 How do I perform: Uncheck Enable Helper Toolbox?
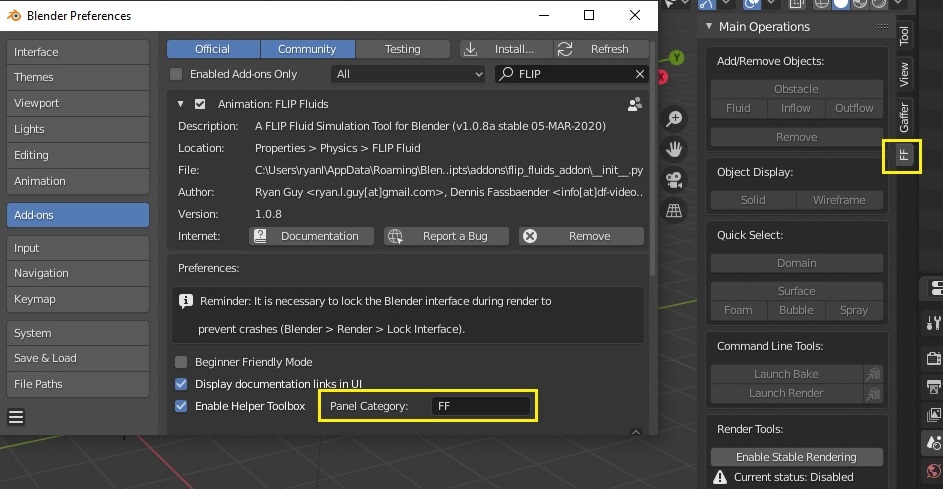[x=181, y=406]
